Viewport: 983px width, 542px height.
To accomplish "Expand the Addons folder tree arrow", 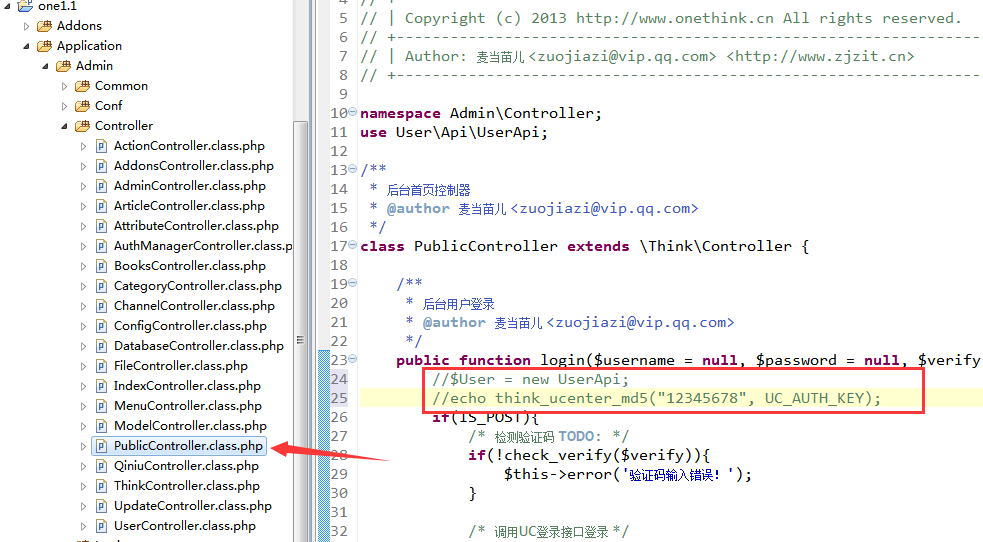I will pyautogui.click(x=27, y=26).
